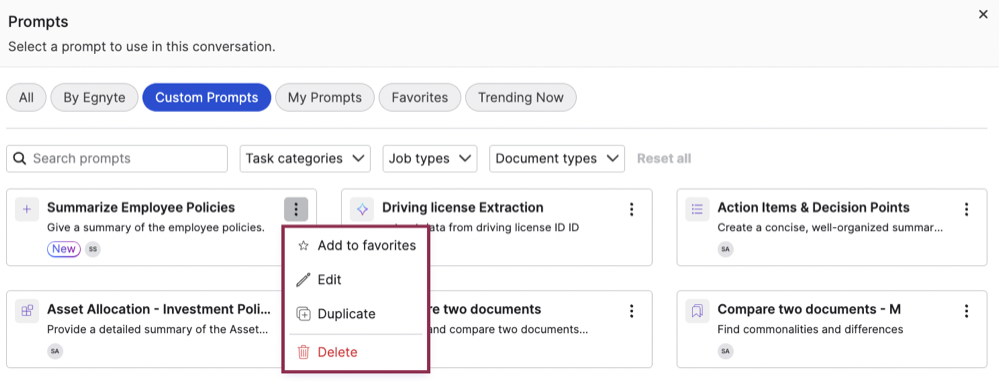Open the Action Items & Decision Points title
The height and width of the screenshot is (381, 999).
point(814,208)
